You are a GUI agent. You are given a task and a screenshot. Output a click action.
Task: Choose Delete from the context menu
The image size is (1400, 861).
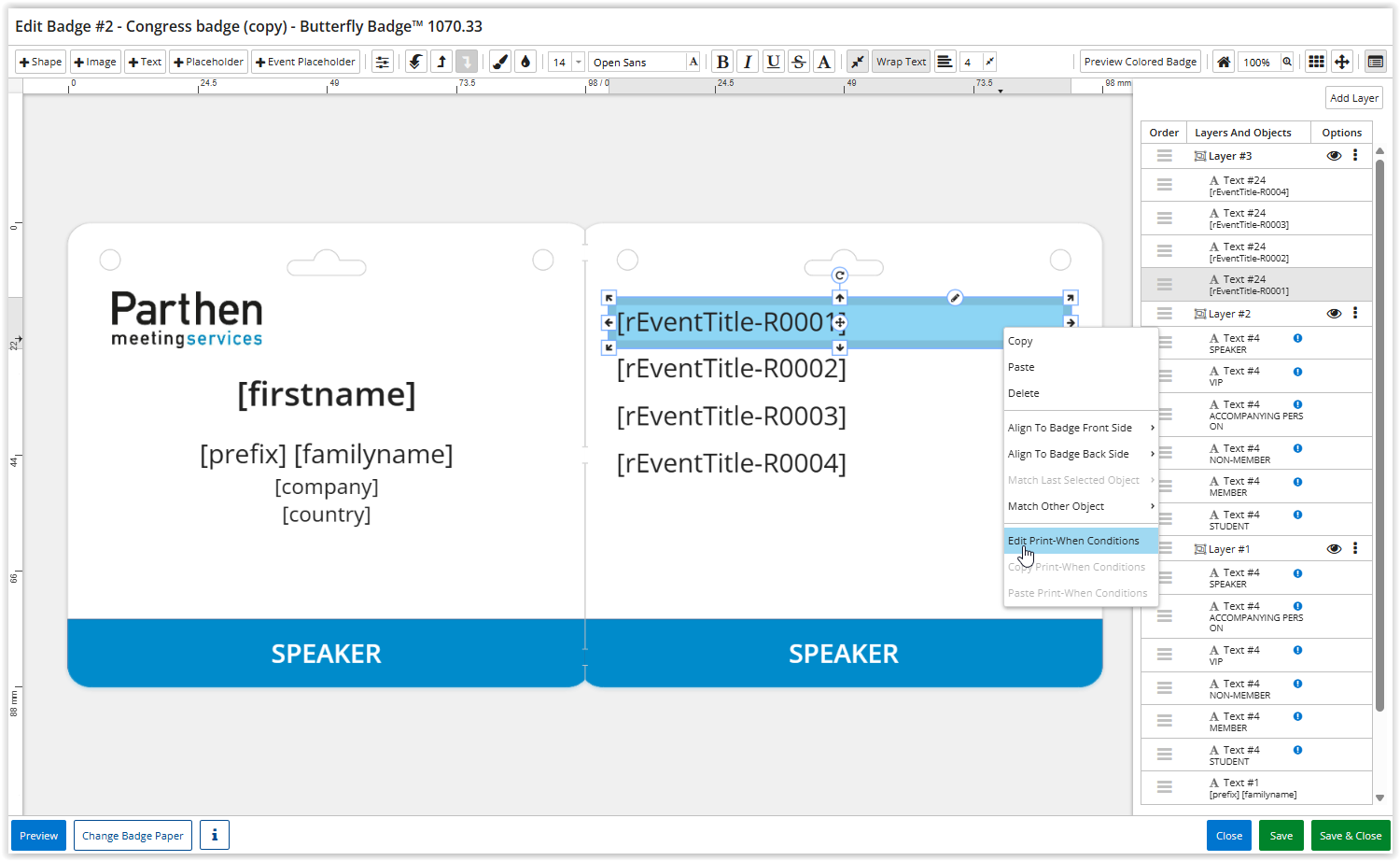click(1024, 393)
